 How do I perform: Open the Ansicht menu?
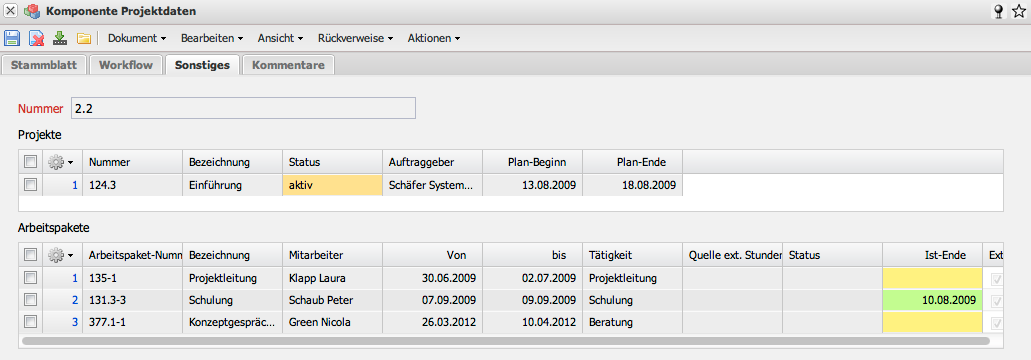point(280,38)
